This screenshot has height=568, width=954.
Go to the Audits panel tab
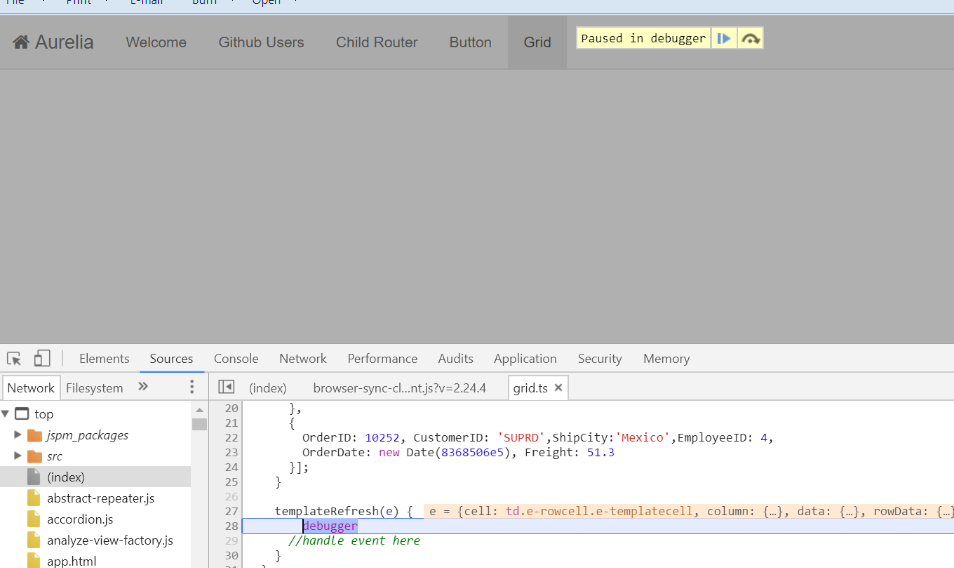point(455,359)
